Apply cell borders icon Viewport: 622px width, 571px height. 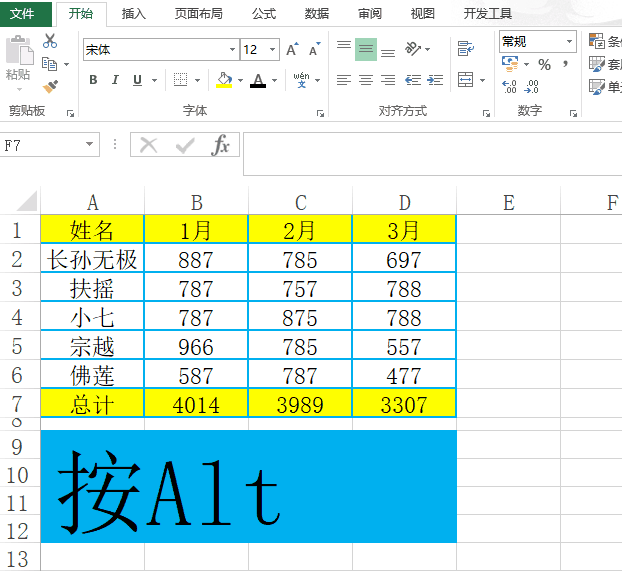coord(180,80)
